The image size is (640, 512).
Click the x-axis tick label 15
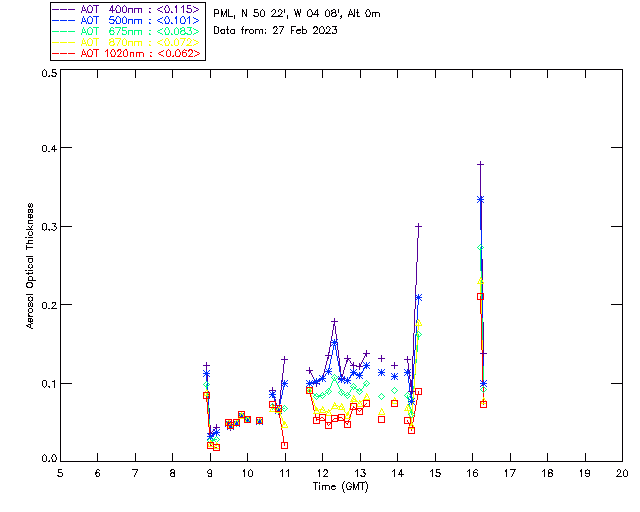click(435, 473)
